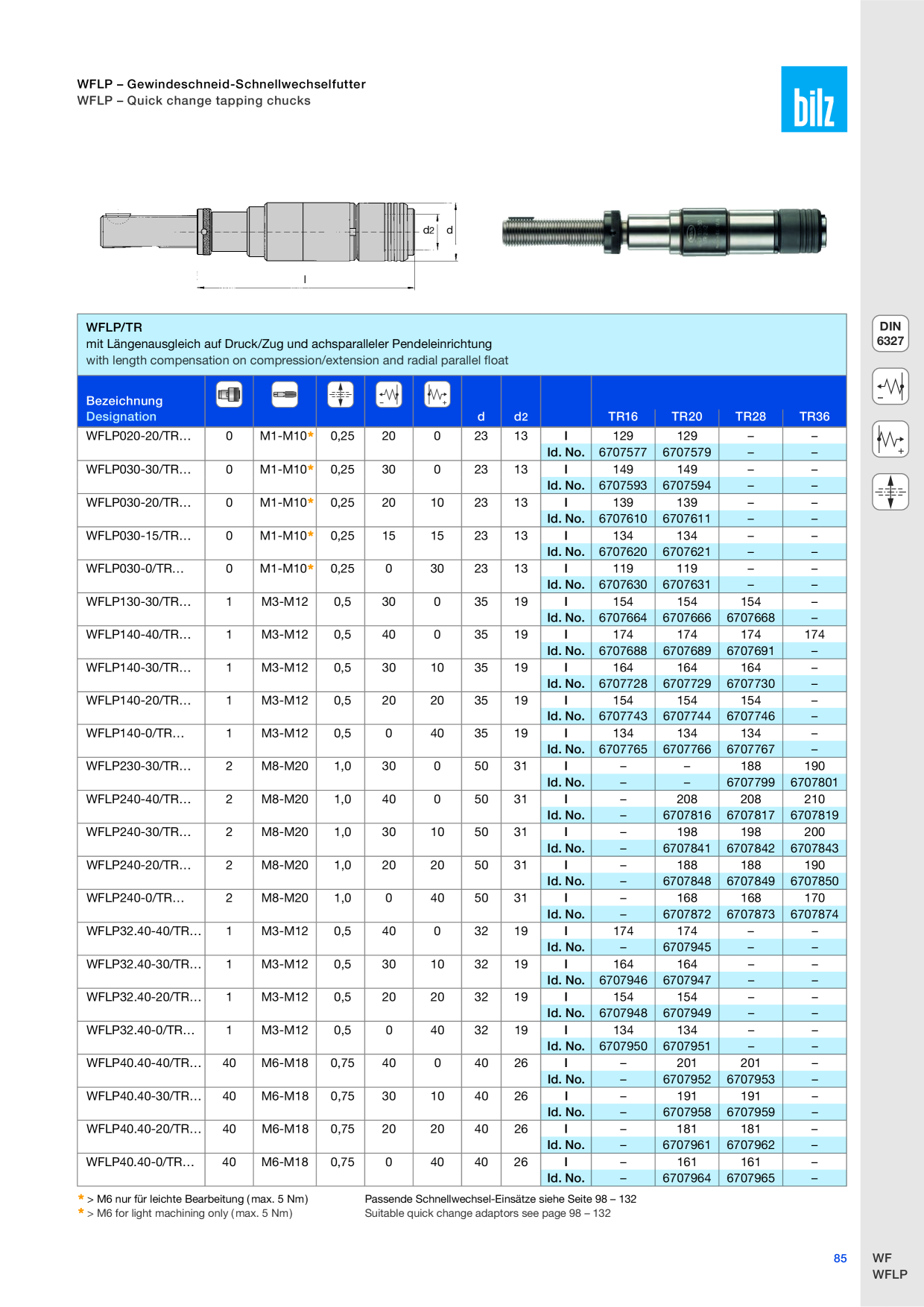Click the extension spring icon in the margin
Screen dimensions: 924x1307
click(x=890, y=440)
